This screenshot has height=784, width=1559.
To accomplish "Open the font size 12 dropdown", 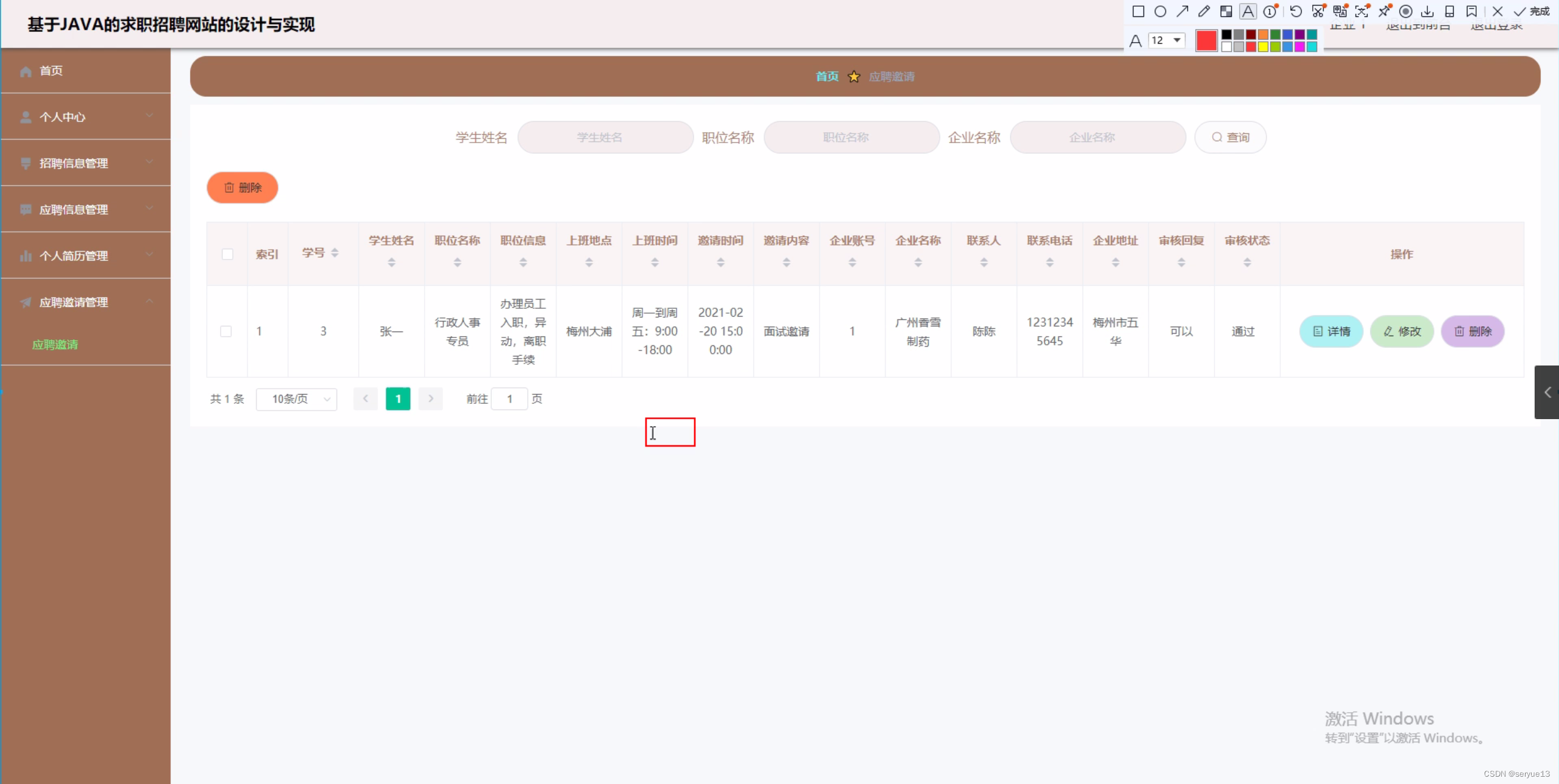I will [1167, 40].
